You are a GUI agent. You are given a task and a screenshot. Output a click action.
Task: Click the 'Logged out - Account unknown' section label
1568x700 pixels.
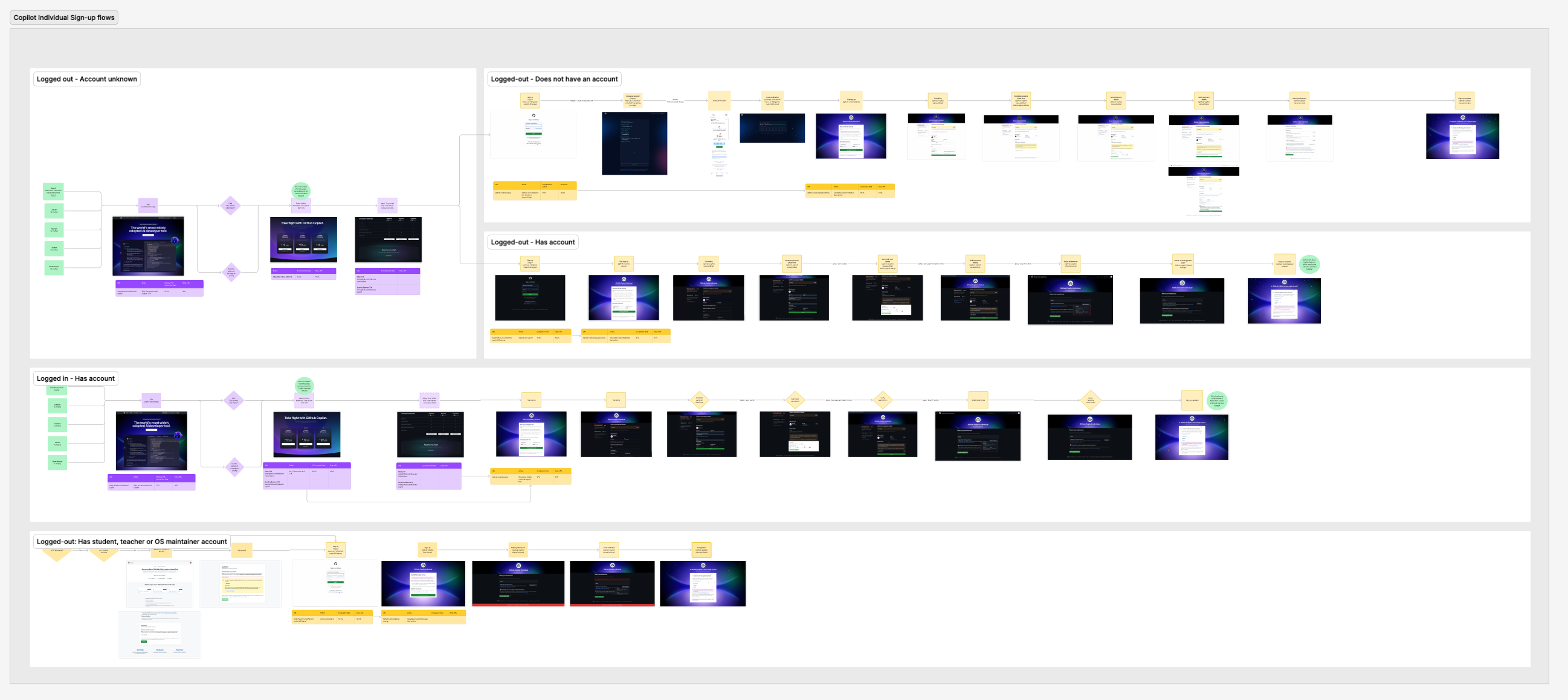(86, 79)
